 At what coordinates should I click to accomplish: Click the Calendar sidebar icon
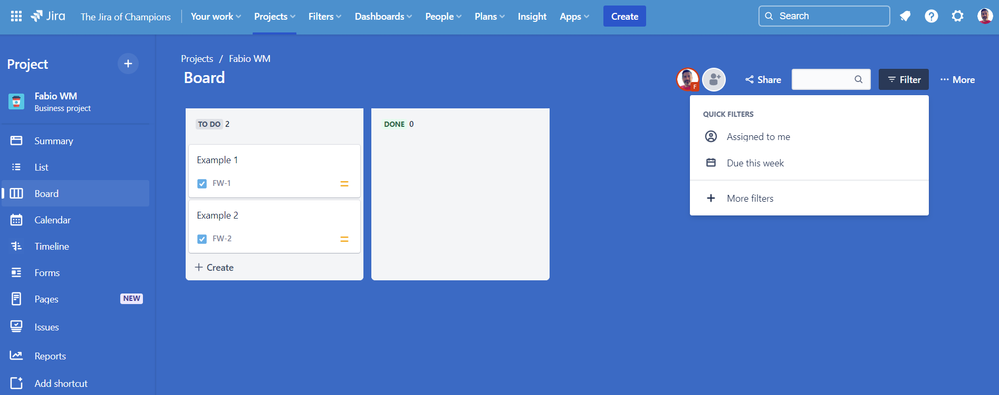click(x=17, y=220)
